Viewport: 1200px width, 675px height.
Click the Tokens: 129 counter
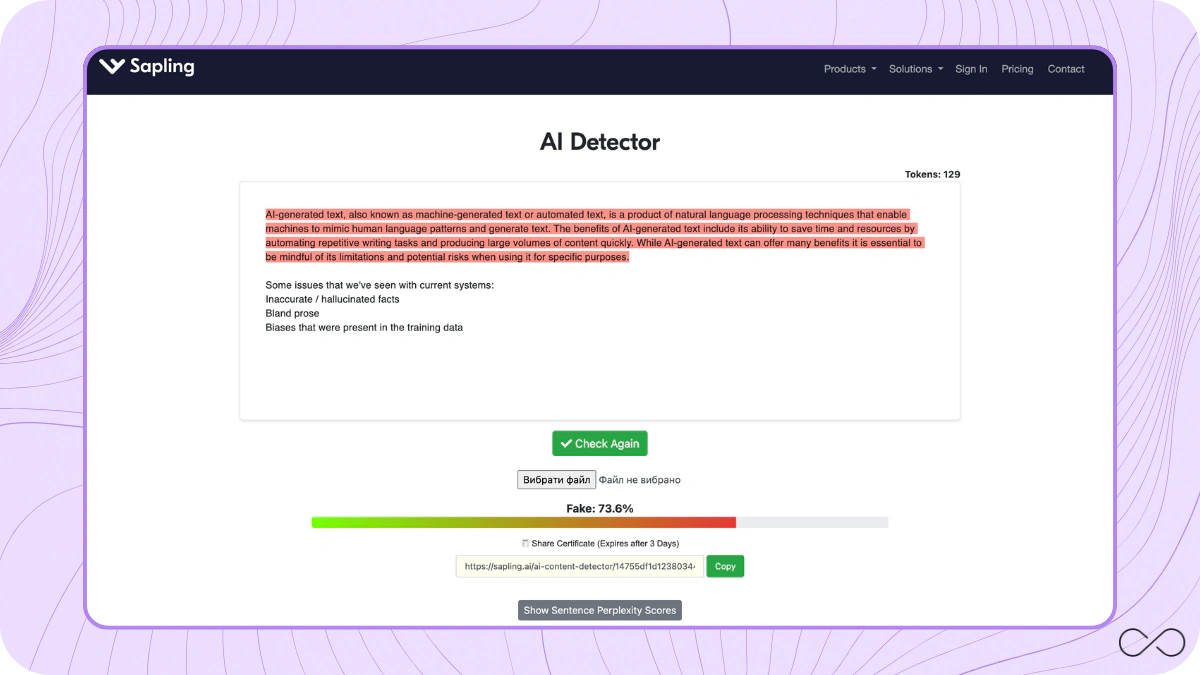(x=932, y=174)
